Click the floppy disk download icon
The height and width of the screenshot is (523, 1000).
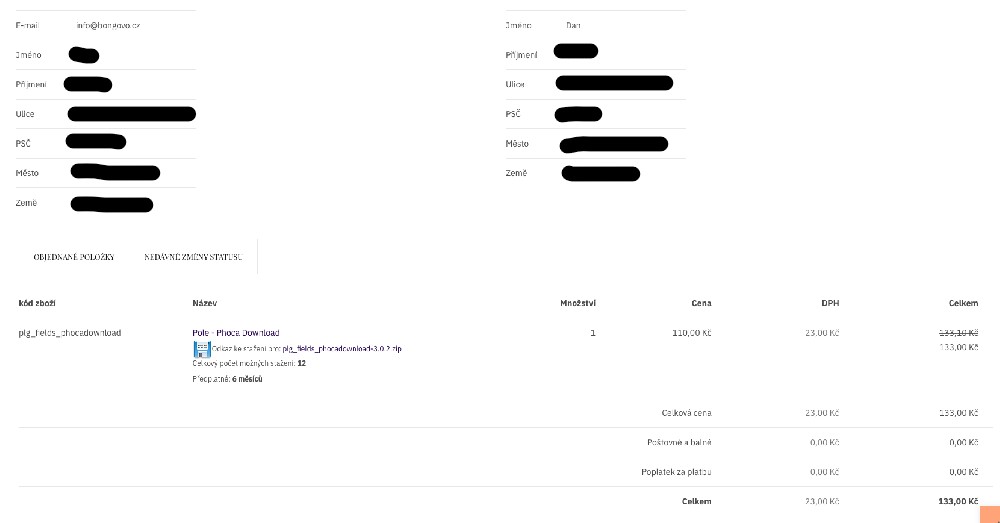point(200,349)
